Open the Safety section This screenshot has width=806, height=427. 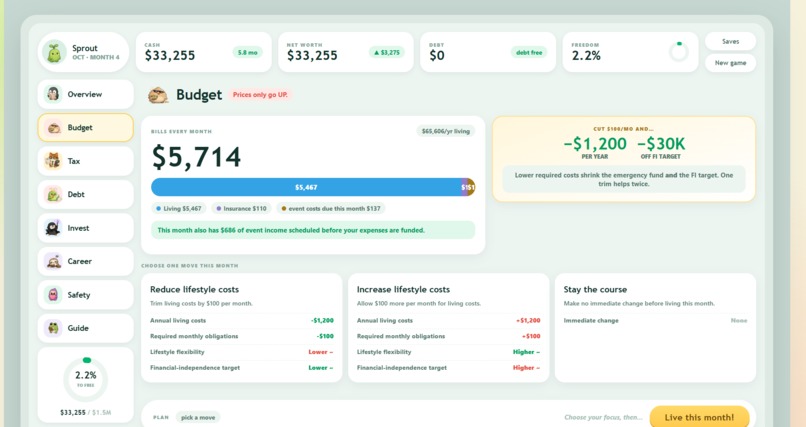pyautogui.click(x=85, y=294)
